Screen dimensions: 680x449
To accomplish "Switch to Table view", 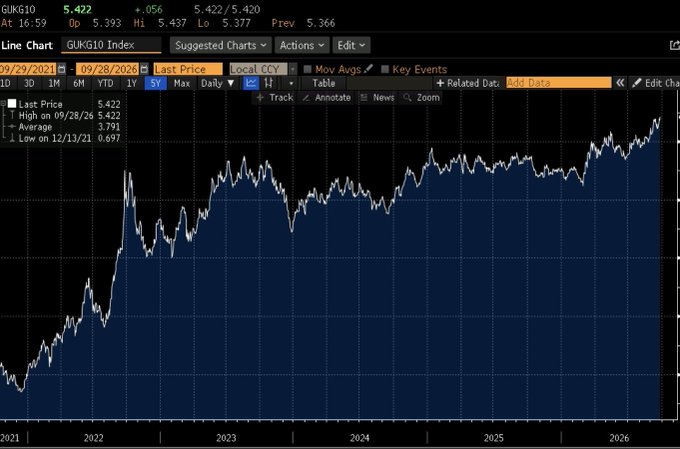I will (324, 83).
